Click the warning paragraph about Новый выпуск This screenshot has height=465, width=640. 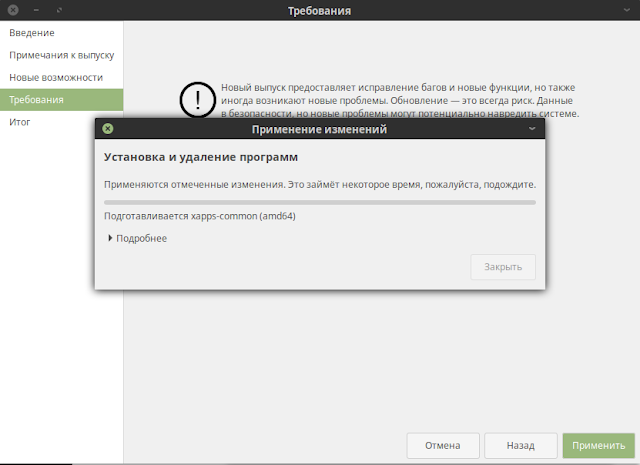pyautogui.click(x=400, y=100)
